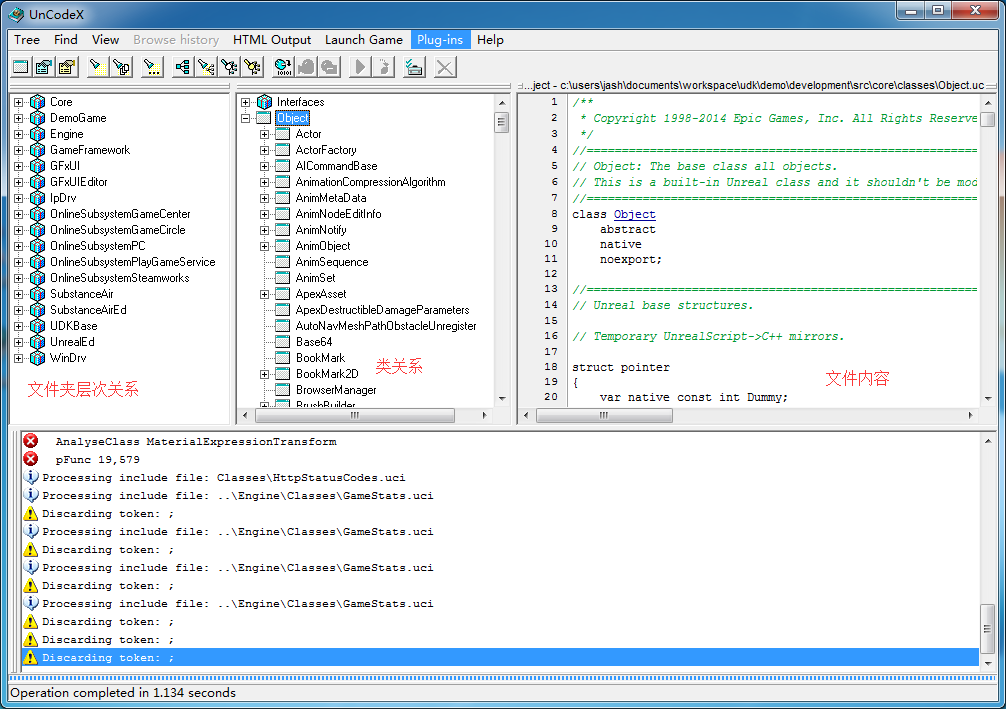Click the checklist printer toolbar icon
The height and width of the screenshot is (709, 1006).
[414, 67]
